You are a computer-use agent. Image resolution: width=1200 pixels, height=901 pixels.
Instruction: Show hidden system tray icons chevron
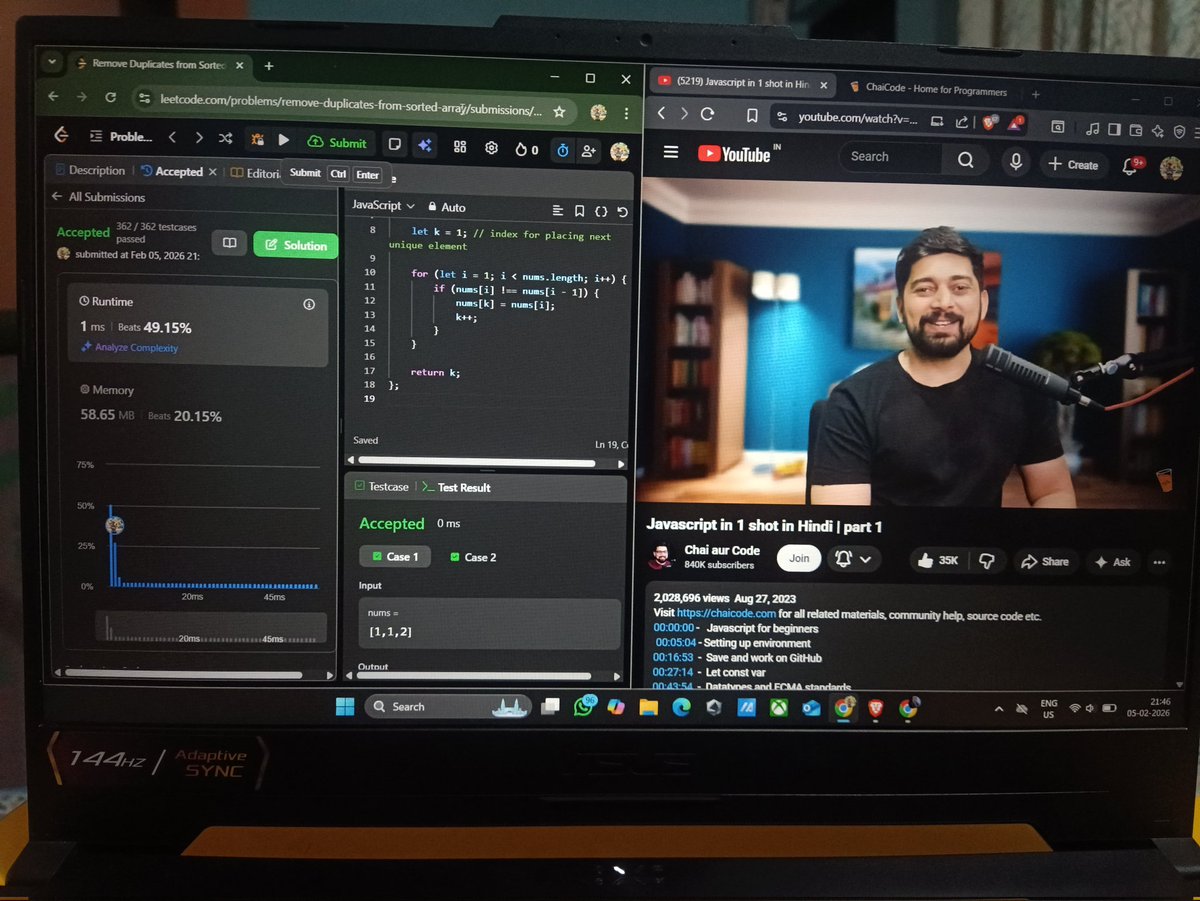click(998, 709)
